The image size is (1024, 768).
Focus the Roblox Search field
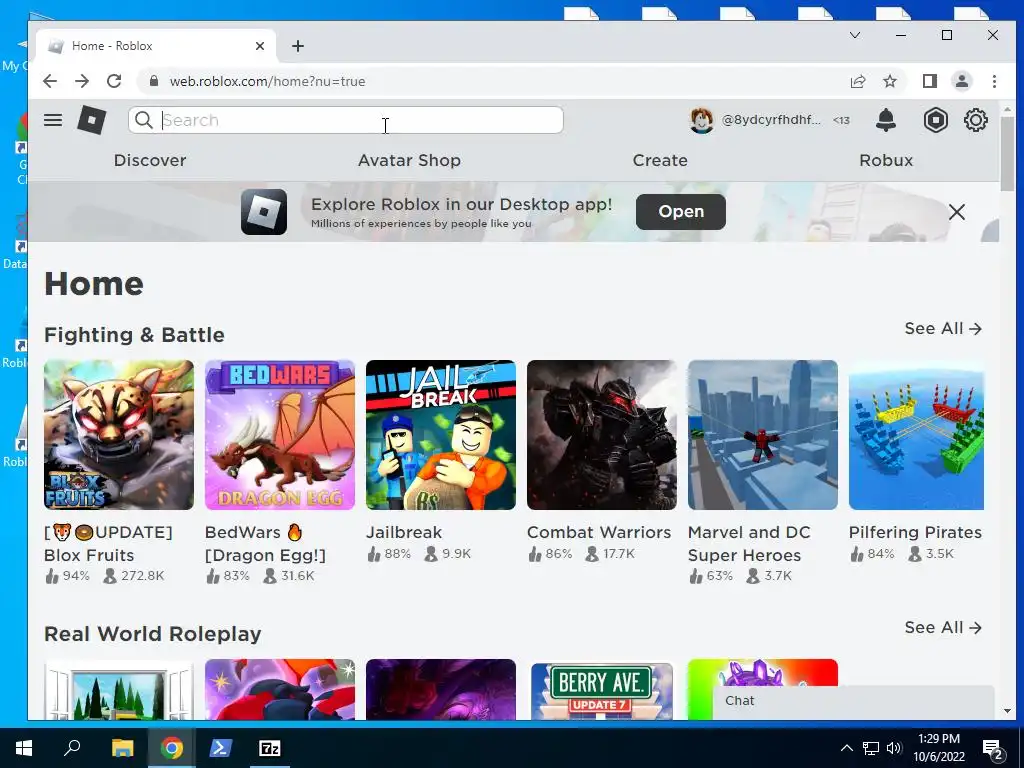tap(346, 120)
